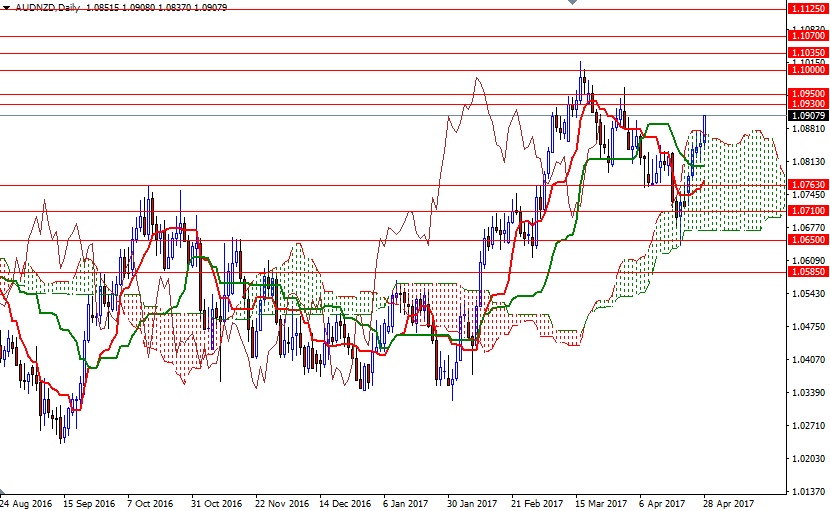Viewport: 830px width, 511px height.
Task: Click the 14 Dec 2016 date label
Action: pos(345,503)
